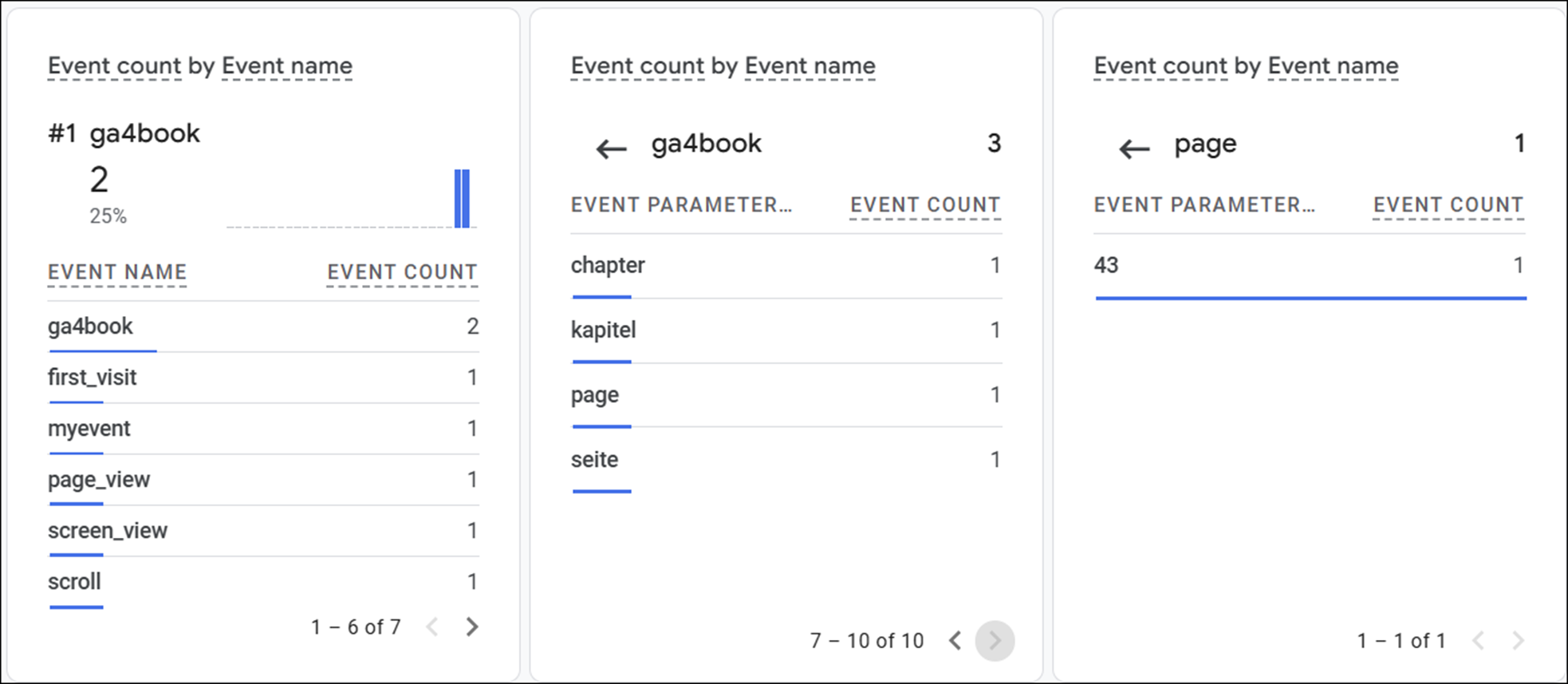This screenshot has width=1568, height=684.
Task: Click third card title Event count by Event name
Action: point(1247,66)
